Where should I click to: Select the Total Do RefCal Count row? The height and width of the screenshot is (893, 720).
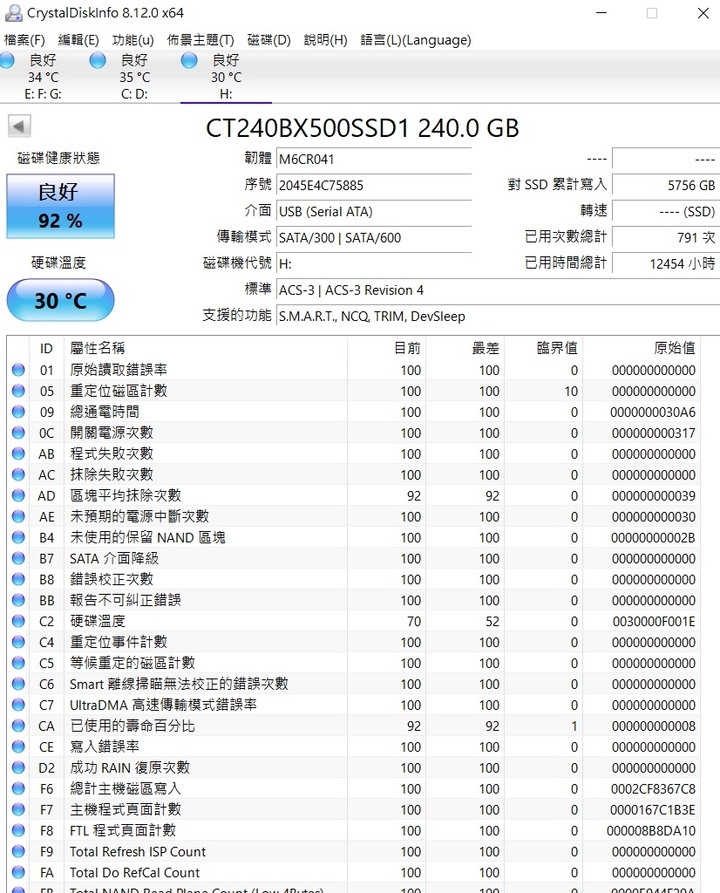[354, 872]
